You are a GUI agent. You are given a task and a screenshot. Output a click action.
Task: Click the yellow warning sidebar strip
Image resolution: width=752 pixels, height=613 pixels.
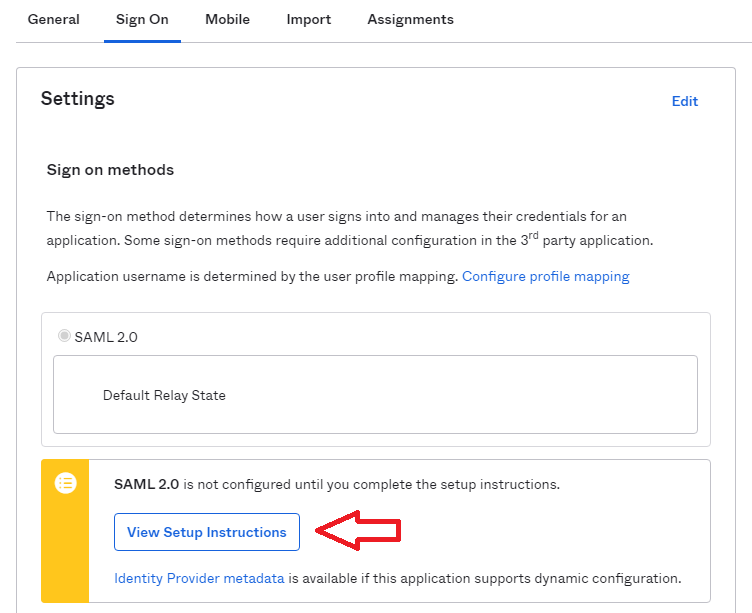click(65, 531)
